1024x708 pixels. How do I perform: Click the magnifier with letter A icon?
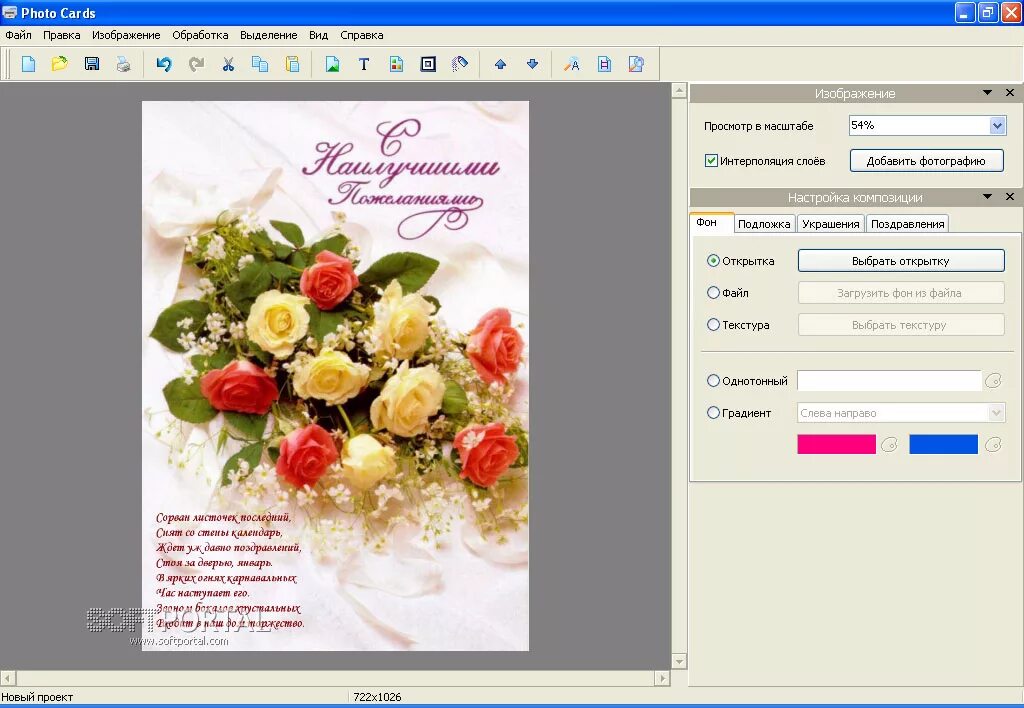tap(572, 64)
